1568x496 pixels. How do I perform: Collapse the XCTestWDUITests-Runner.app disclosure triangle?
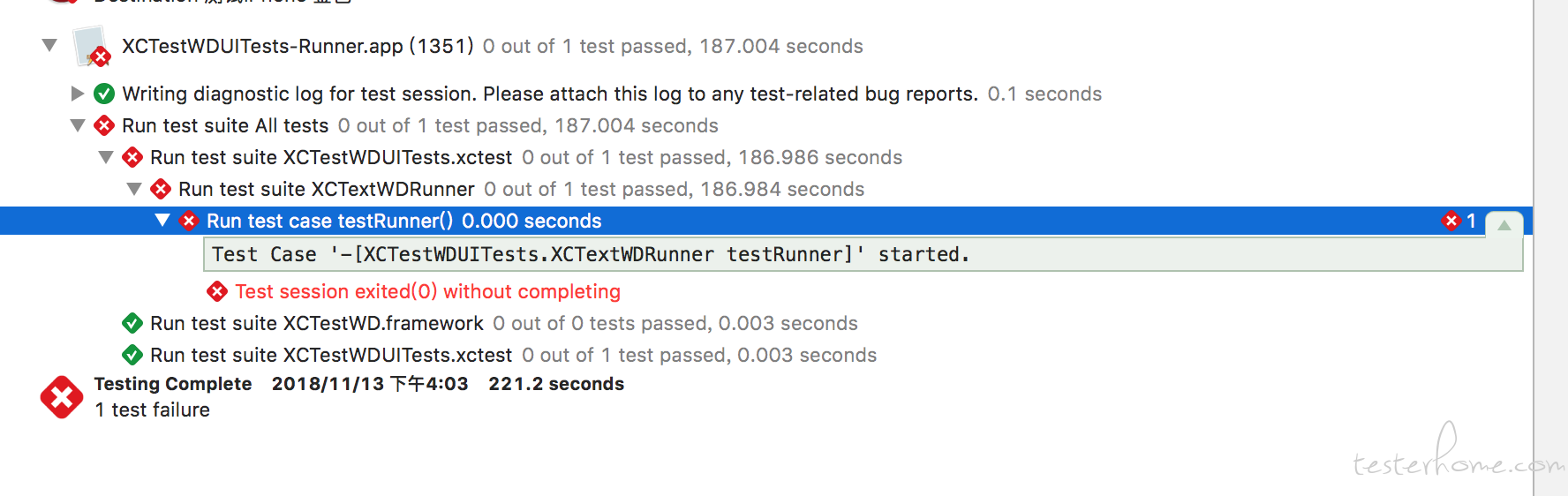(49, 45)
